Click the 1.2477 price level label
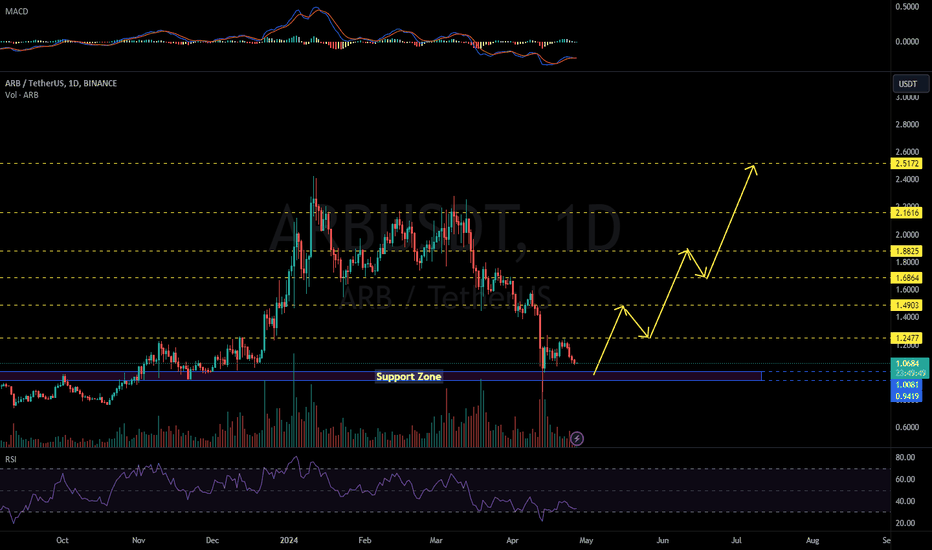 (906, 338)
